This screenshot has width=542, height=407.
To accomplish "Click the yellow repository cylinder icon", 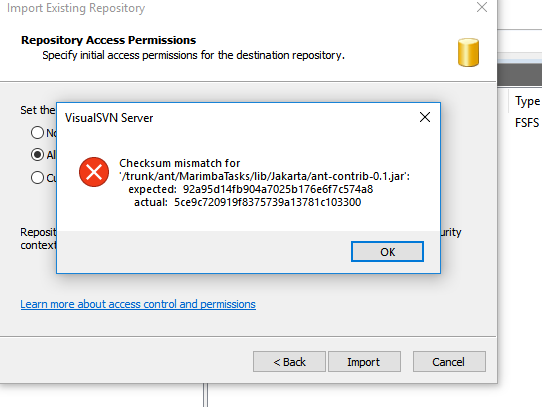I will coord(468,52).
